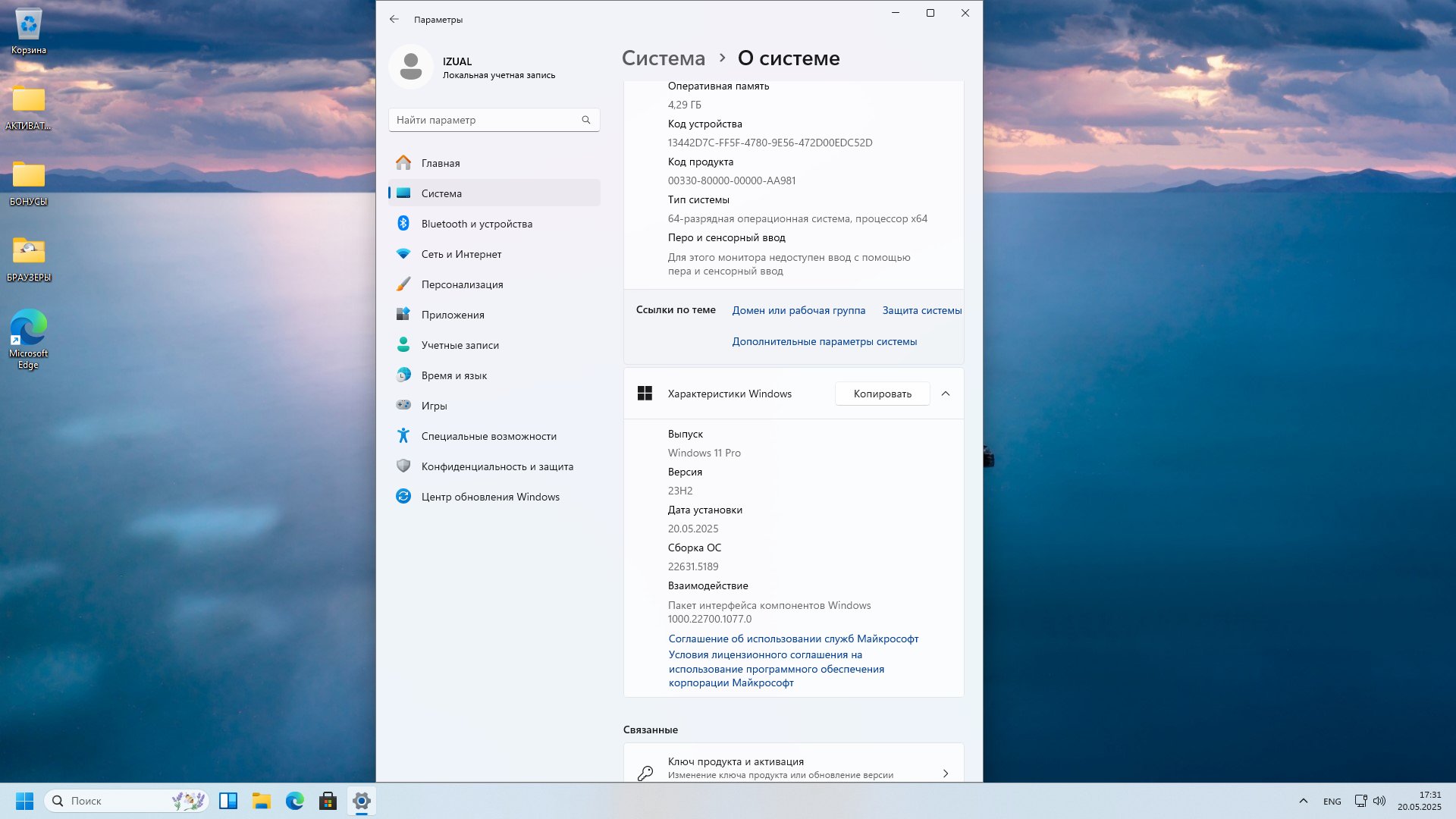Viewport: 1456px width, 819px height.
Task: Switch input language via ENG indicator
Action: [1332, 802]
